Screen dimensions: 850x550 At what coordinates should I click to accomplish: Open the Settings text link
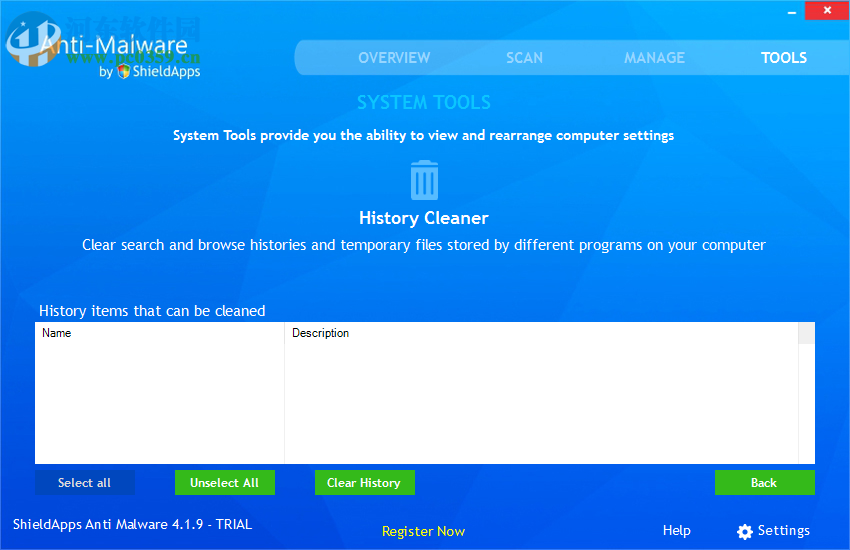pos(783,530)
